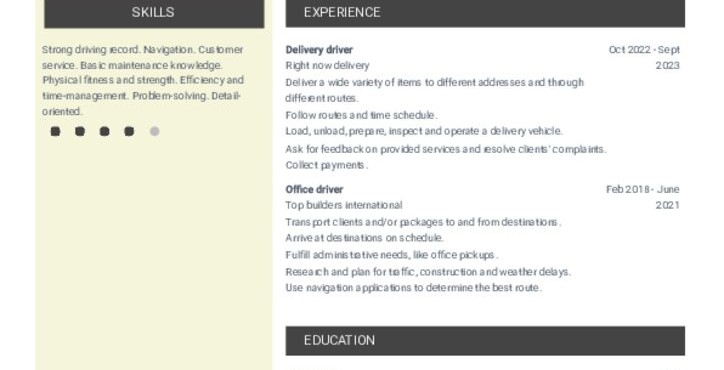Select the Office driver job title
This screenshot has width=724, height=370.
[x=314, y=189]
